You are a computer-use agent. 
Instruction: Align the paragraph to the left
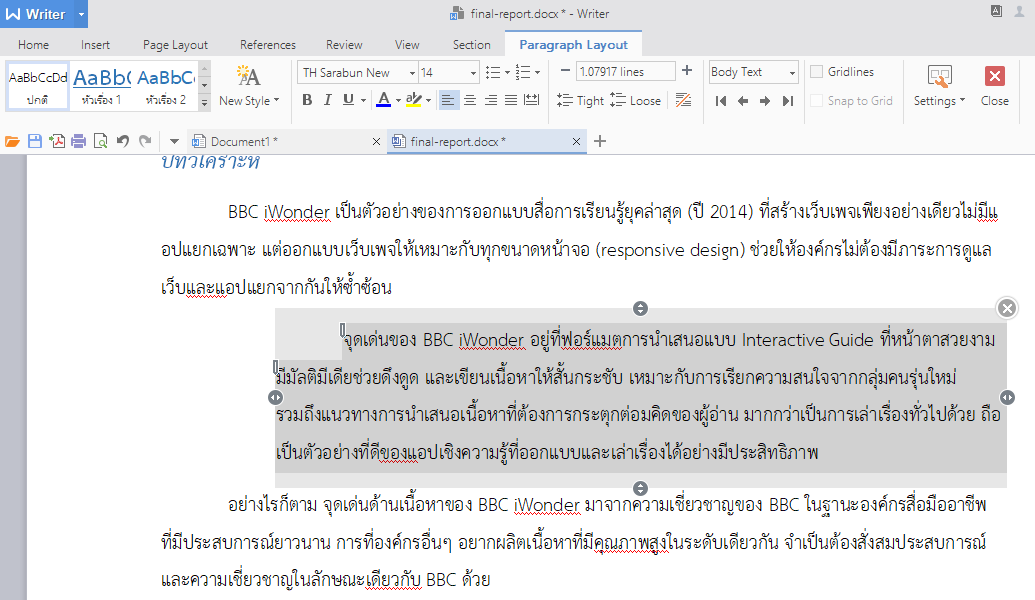448,100
